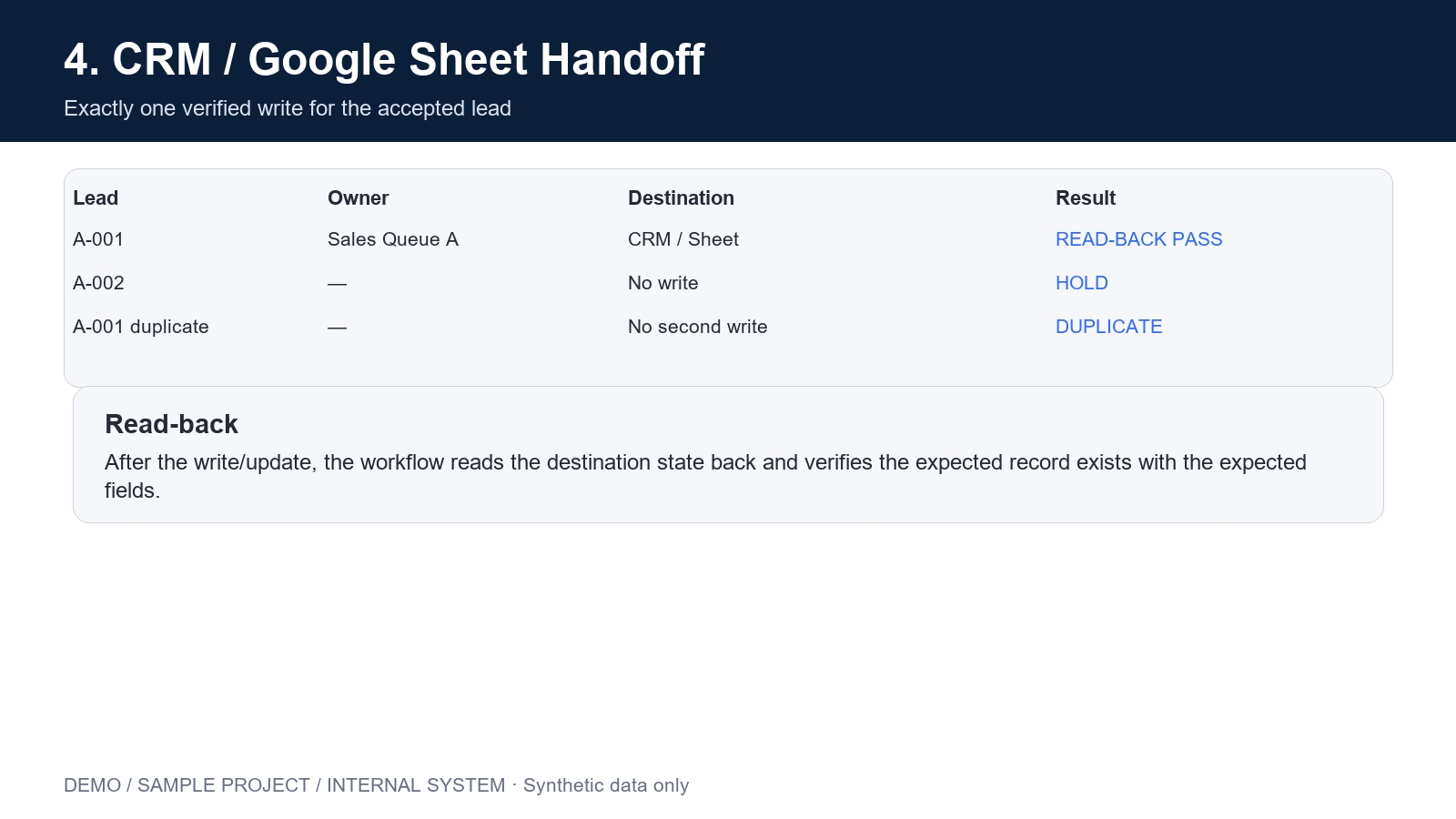
Task: Click the No second write cell
Action: [x=698, y=327]
